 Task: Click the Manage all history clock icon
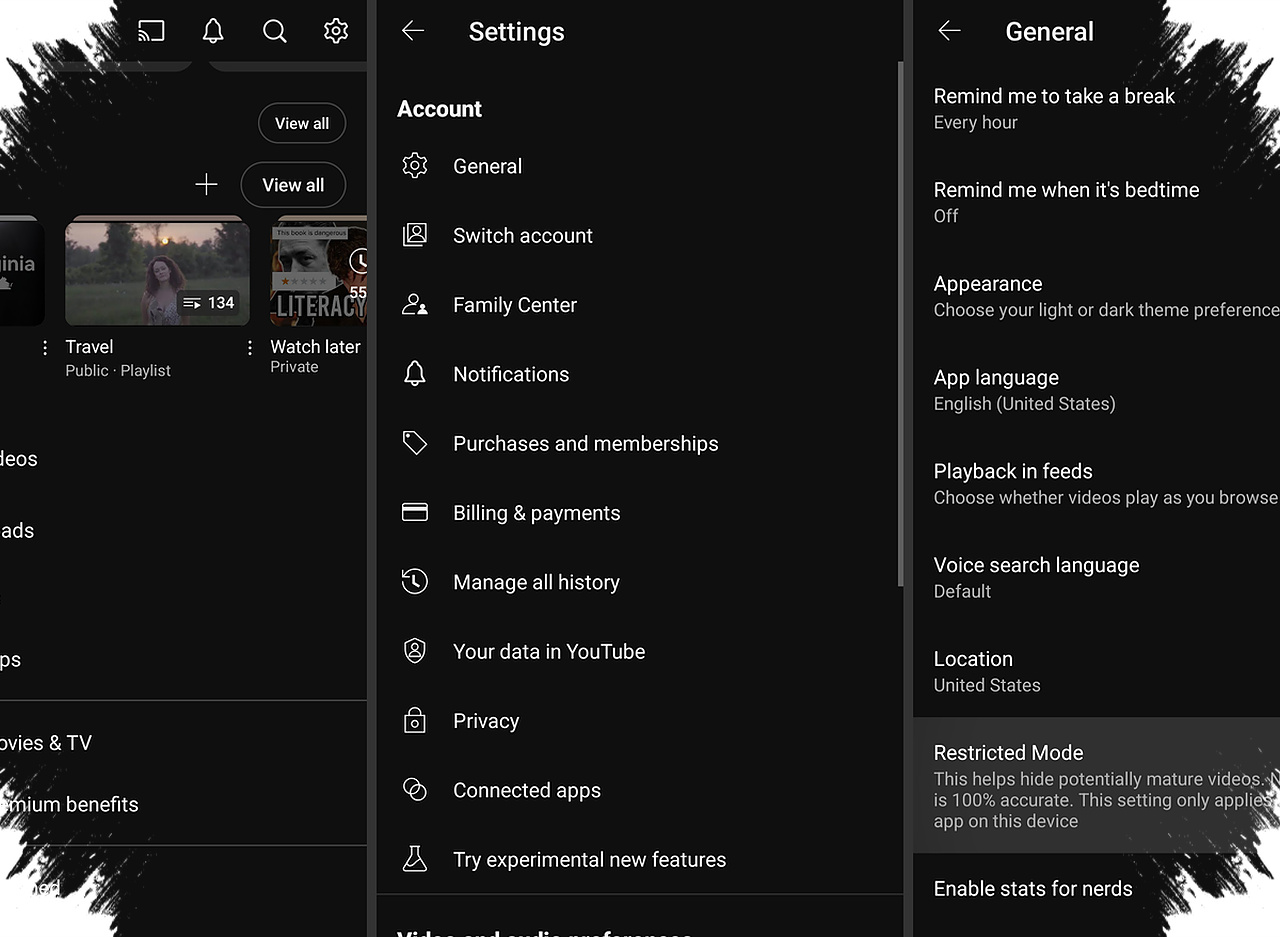coord(415,582)
